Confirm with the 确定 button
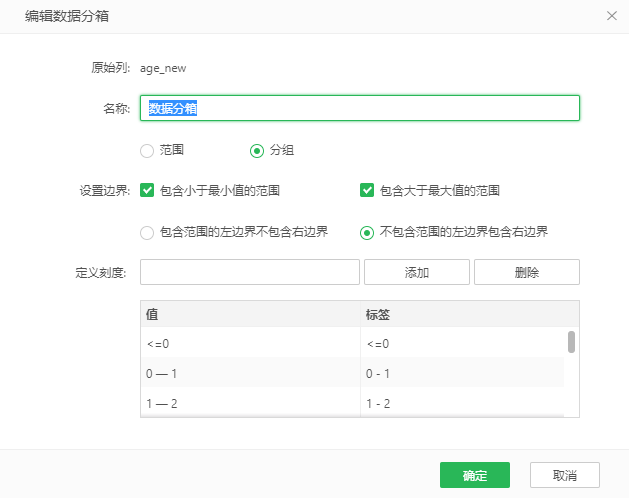Viewport: 629px width, 498px height. tap(475, 475)
